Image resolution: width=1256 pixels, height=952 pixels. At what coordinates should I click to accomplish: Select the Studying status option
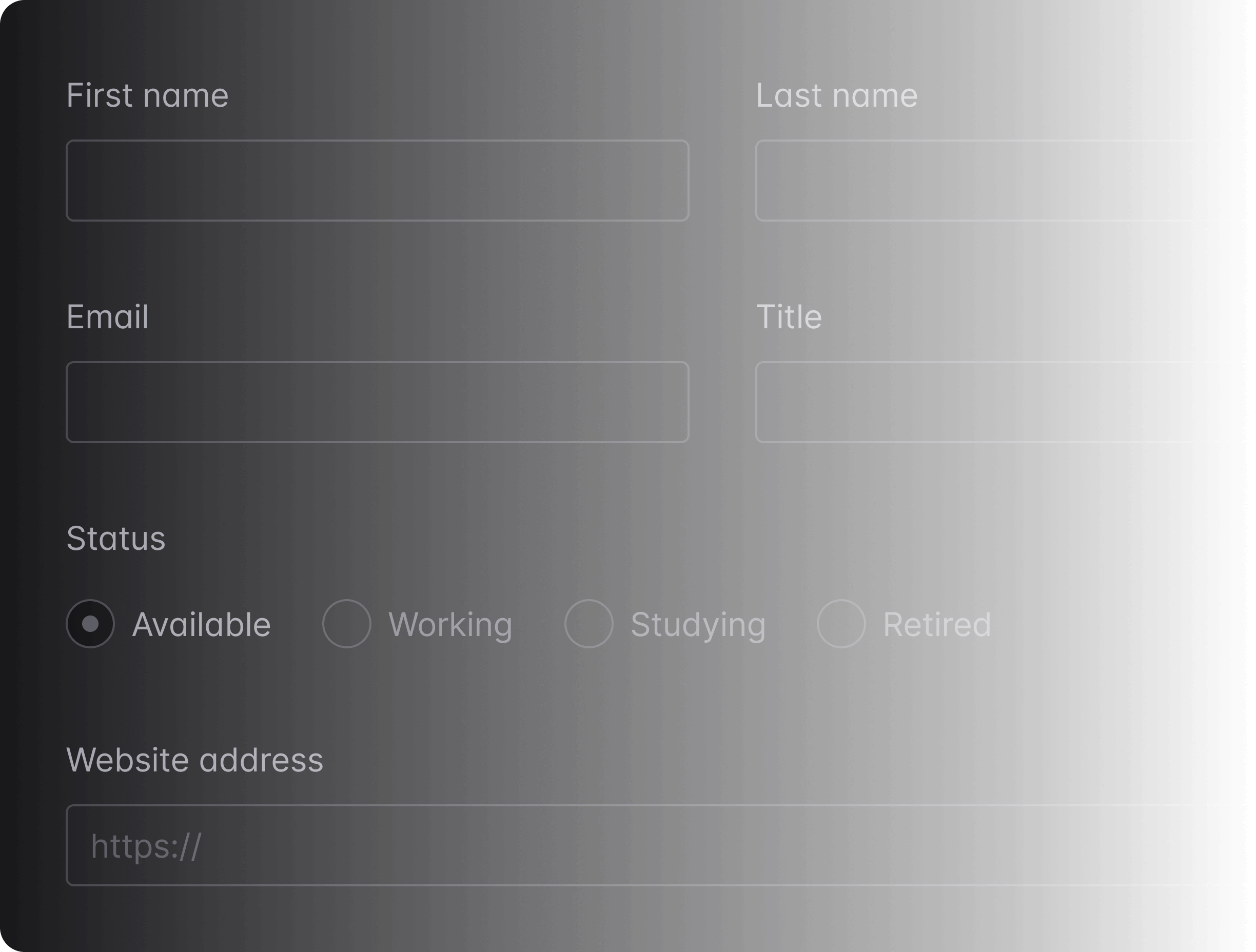click(589, 624)
